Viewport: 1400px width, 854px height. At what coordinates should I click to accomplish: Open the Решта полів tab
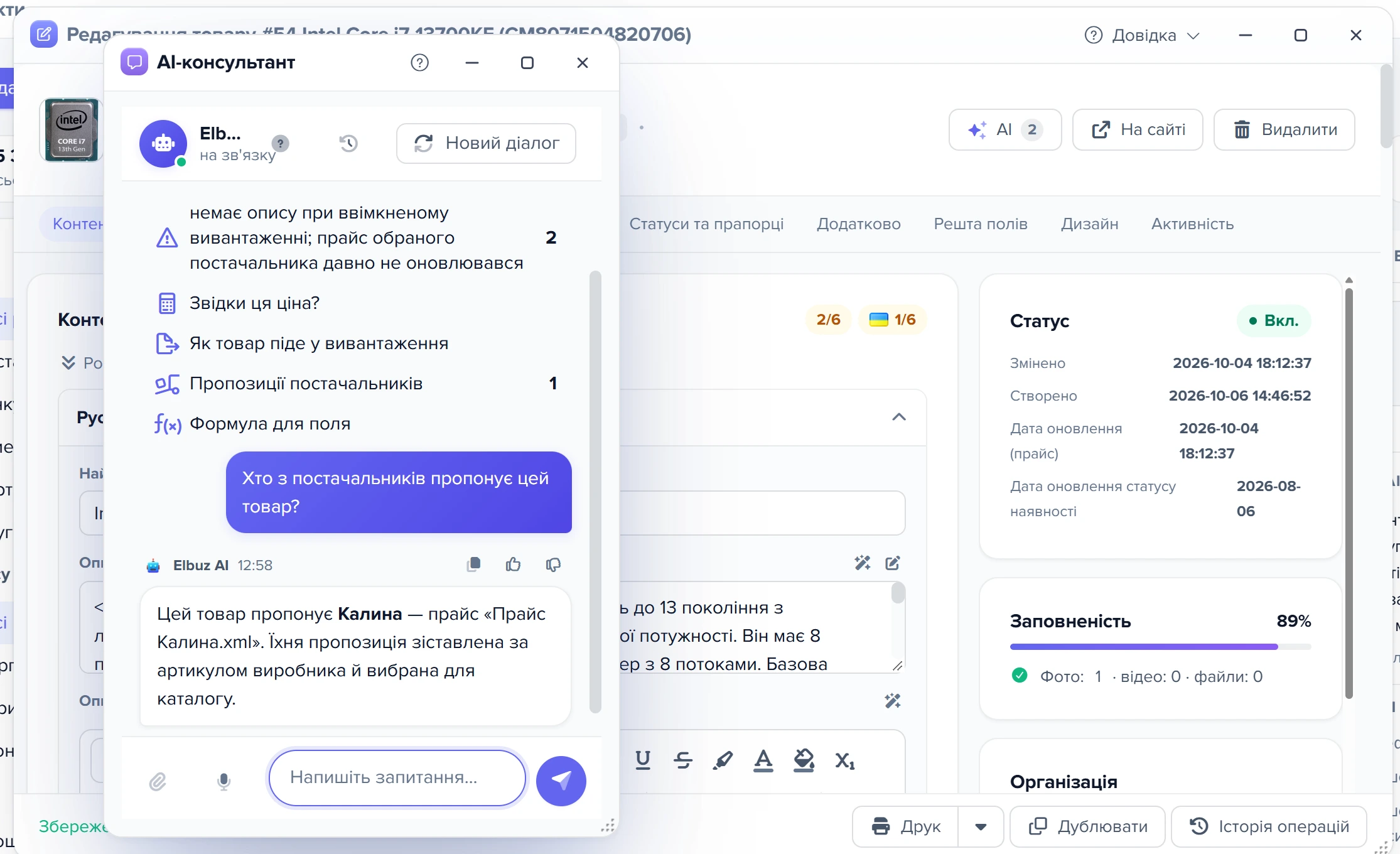coord(981,224)
